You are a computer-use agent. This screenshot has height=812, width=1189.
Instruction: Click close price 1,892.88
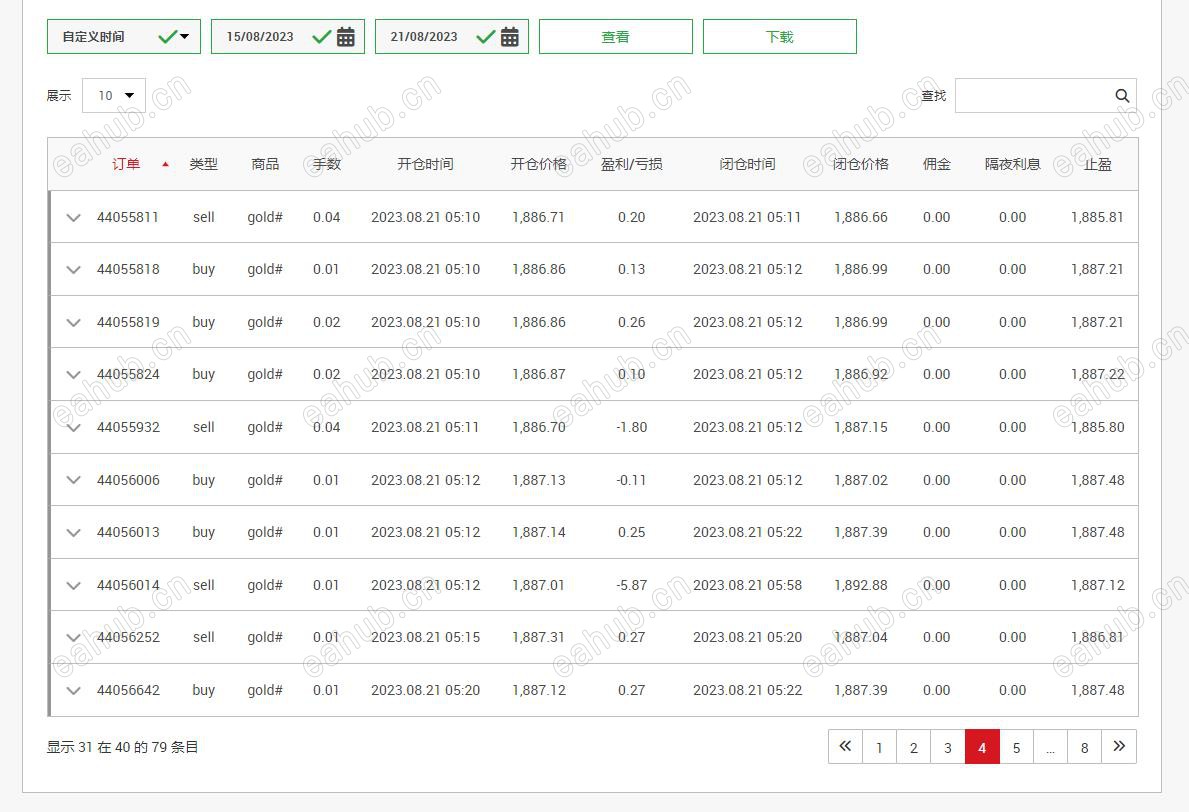[x=861, y=585]
